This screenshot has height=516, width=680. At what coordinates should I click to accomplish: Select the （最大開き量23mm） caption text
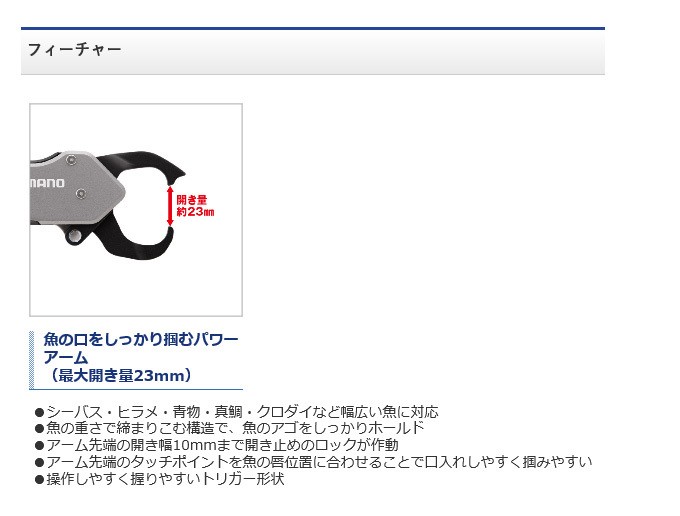tap(118, 375)
